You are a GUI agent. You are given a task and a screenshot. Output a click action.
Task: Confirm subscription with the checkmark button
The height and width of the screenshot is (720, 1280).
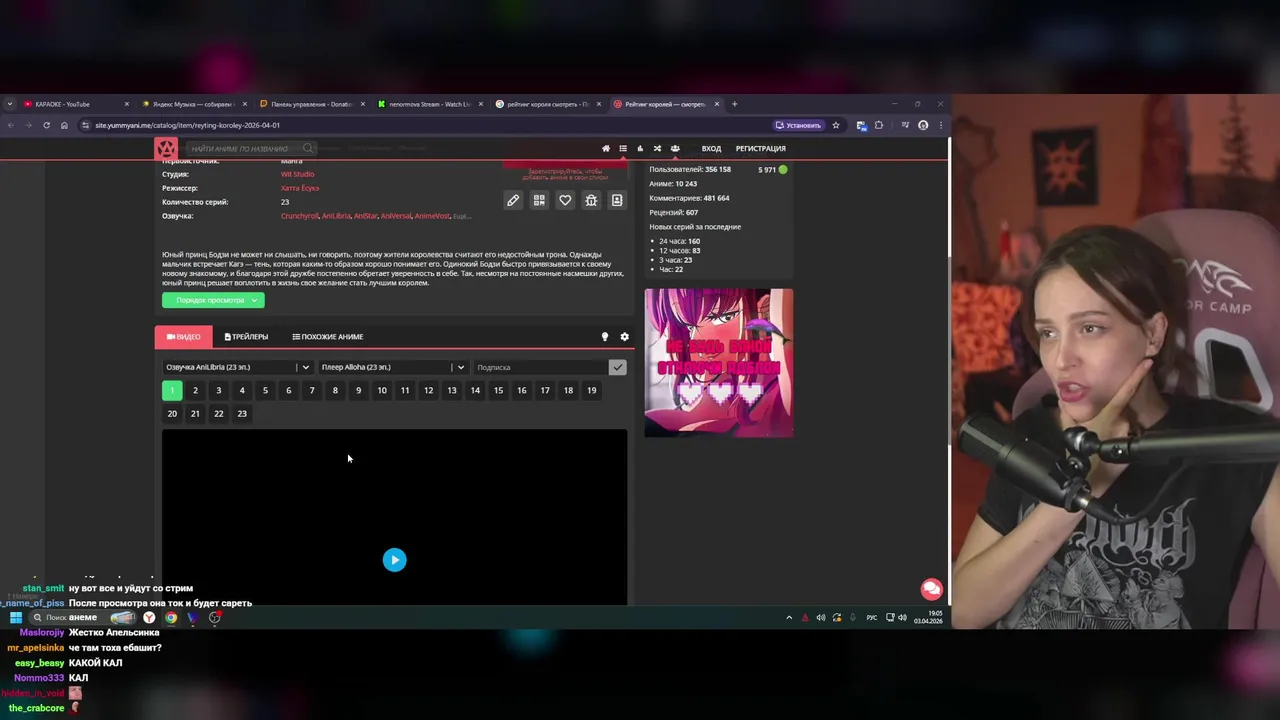tap(618, 367)
